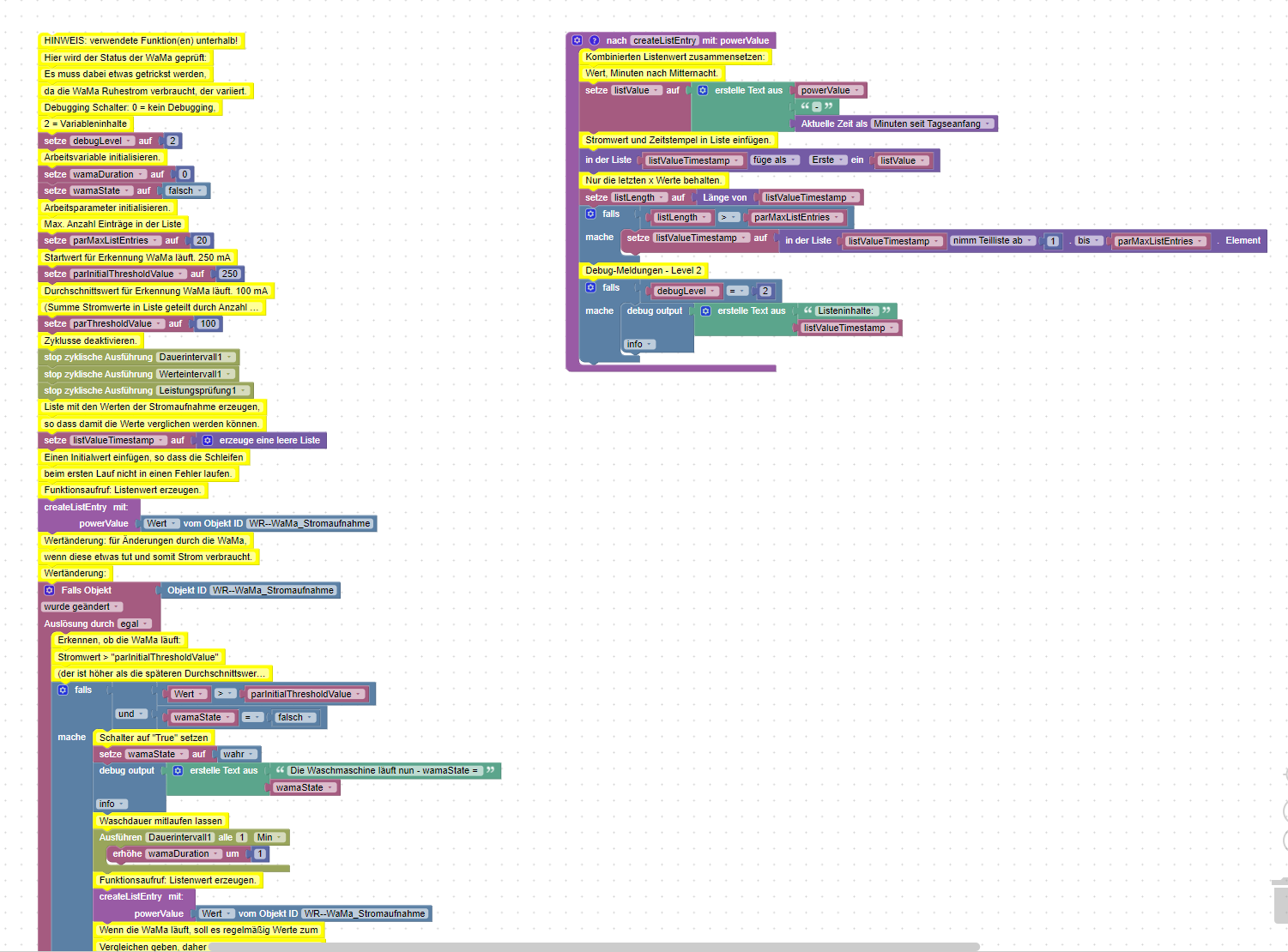Viewport: 1288px width, 952px height.
Task: Select comment 'Nur die letzten x Werte behalten.'
Action: tap(653, 180)
